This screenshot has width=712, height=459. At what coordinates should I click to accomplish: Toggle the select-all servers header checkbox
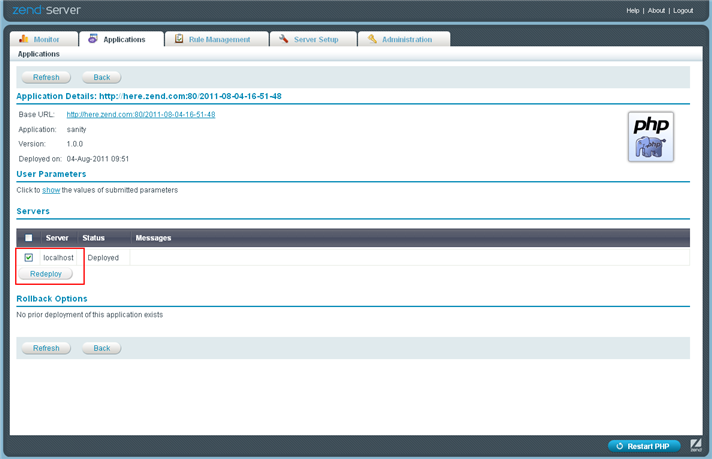[29, 238]
